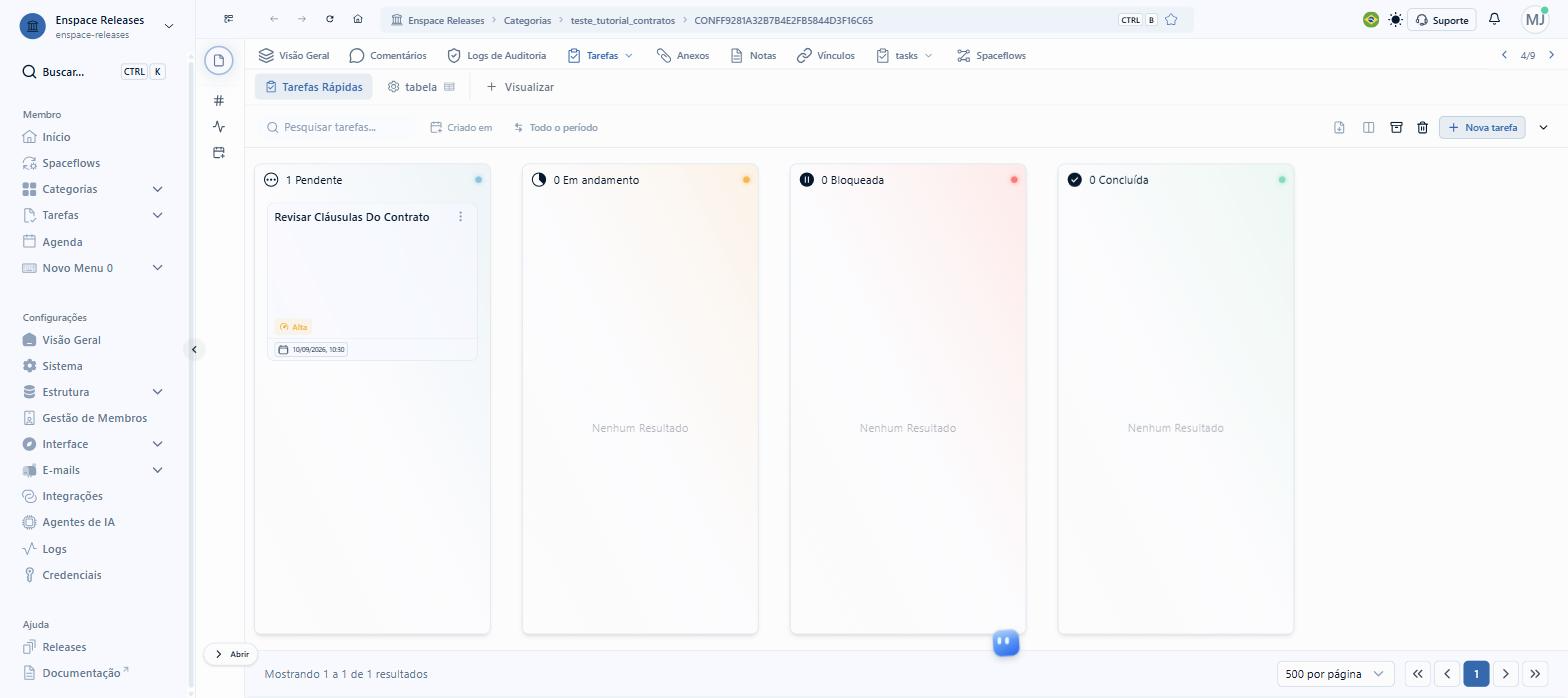
Task: Switch to the Logs de Auditoria tab
Action: click(x=496, y=55)
